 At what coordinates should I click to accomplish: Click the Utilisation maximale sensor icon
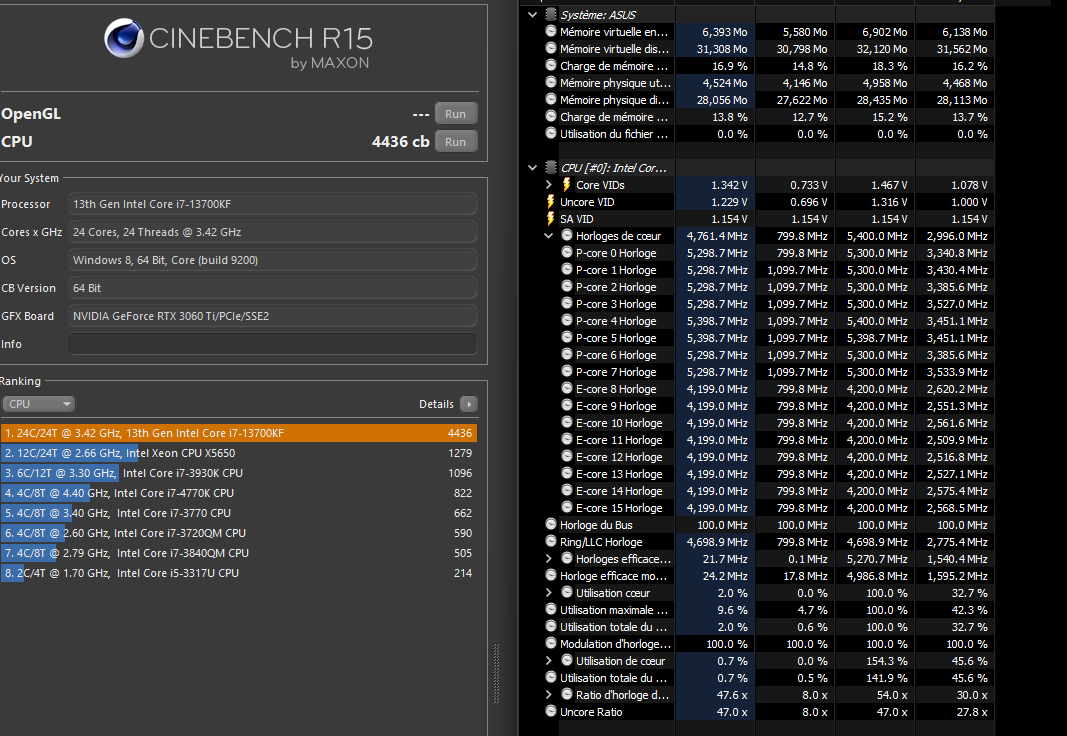coord(551,609)
